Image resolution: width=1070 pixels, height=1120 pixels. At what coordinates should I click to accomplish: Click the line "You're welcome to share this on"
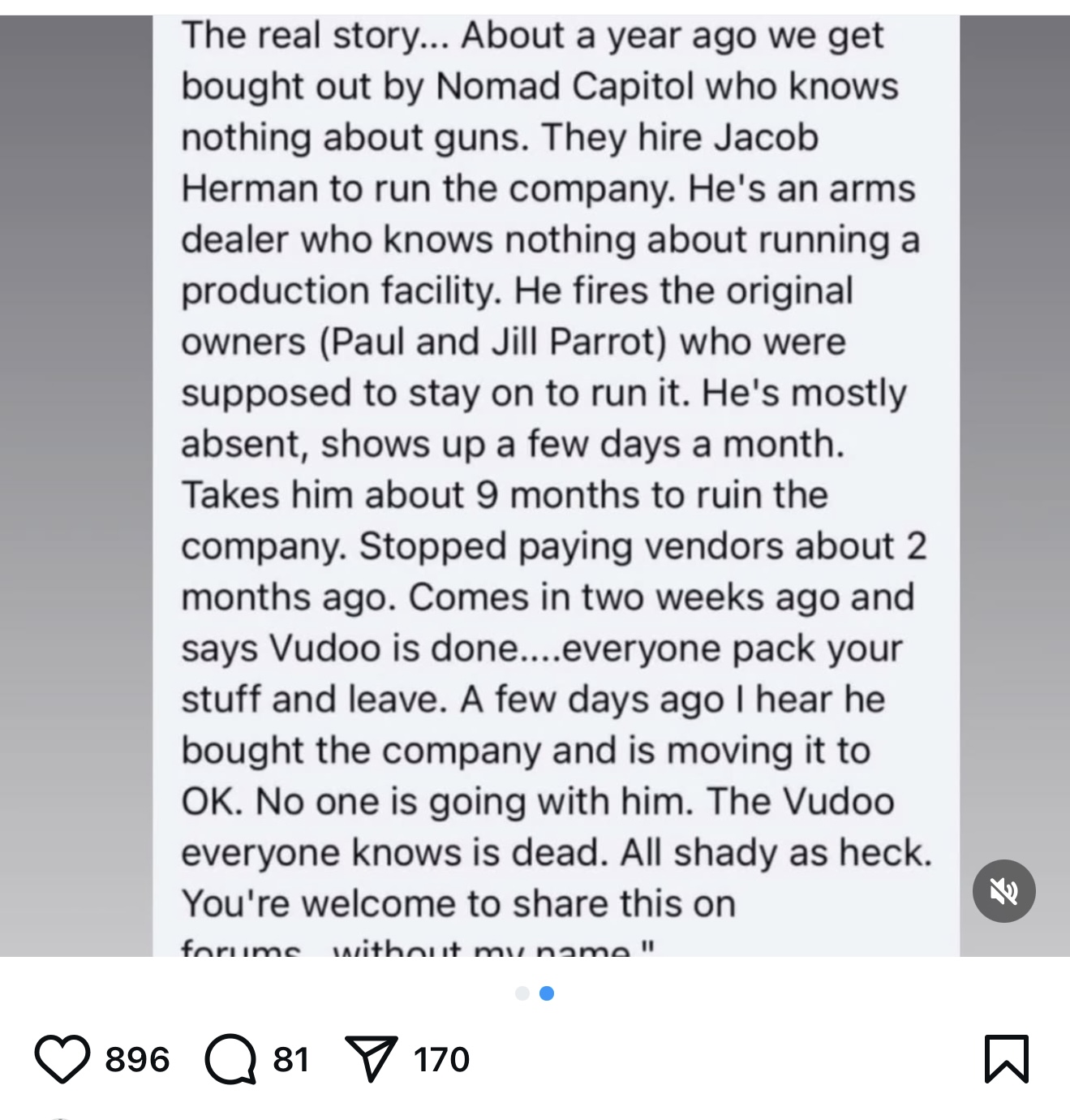458,903
